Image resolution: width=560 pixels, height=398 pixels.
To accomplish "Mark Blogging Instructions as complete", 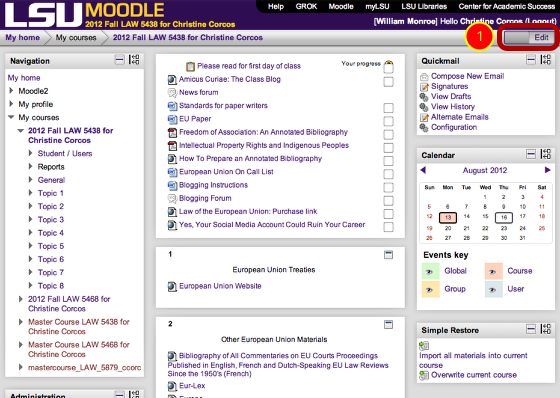I will coord(388,187).
